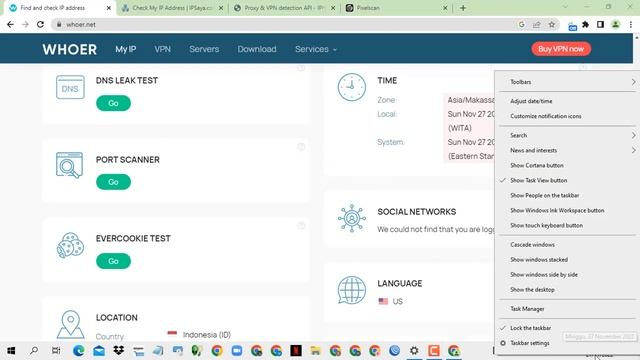Open Windows Start menu
The width and height of the screenshot is (640, 360).
[11, 351]
